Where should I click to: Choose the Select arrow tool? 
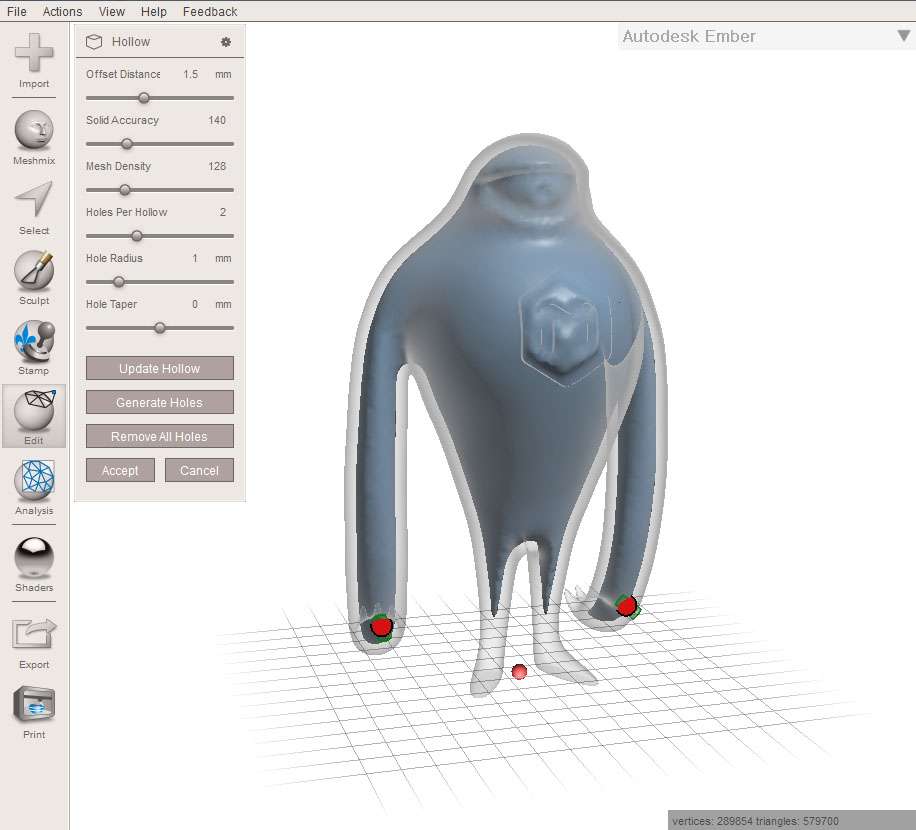[34, 199]
